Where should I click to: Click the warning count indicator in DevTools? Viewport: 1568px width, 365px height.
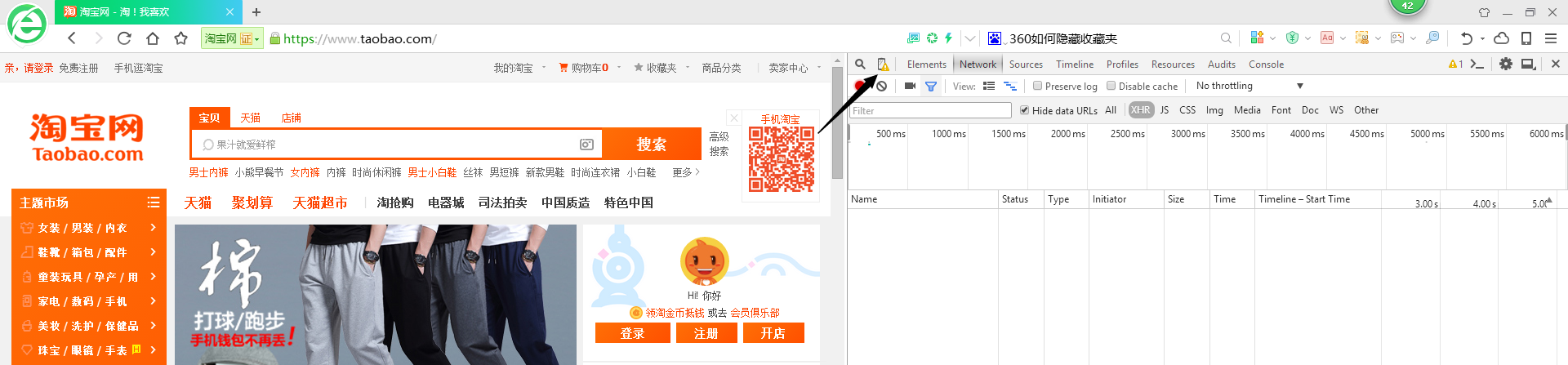click(1455, 64)
